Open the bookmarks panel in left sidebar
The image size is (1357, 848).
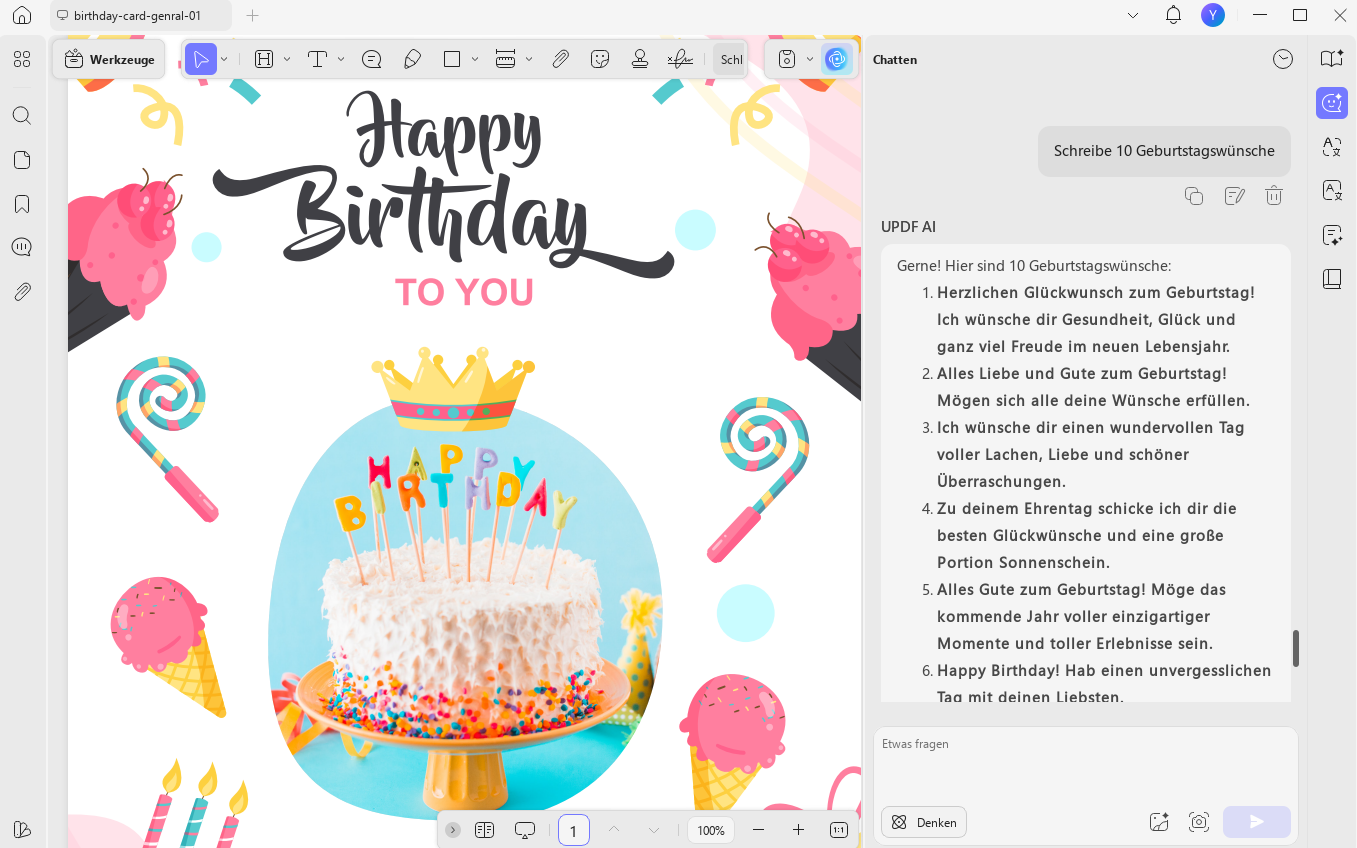(22, 204)
